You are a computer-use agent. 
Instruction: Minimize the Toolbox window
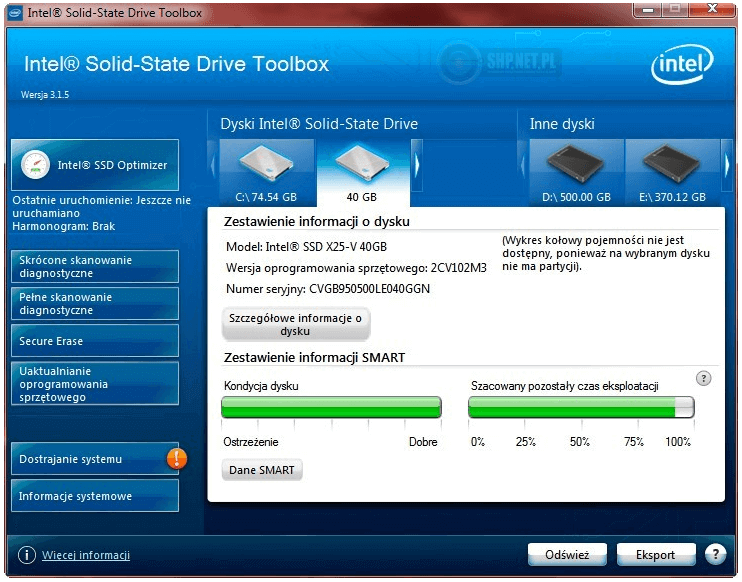(647, 9)
